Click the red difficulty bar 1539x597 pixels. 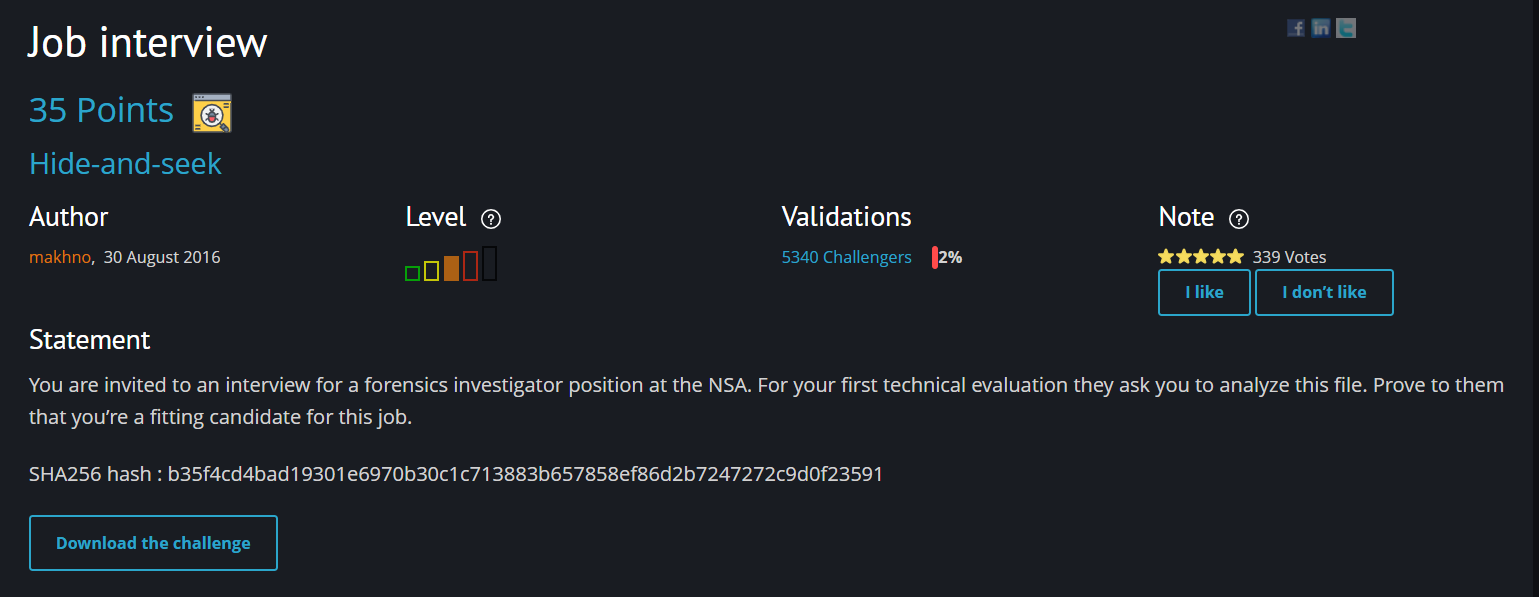tap(470, 266)
